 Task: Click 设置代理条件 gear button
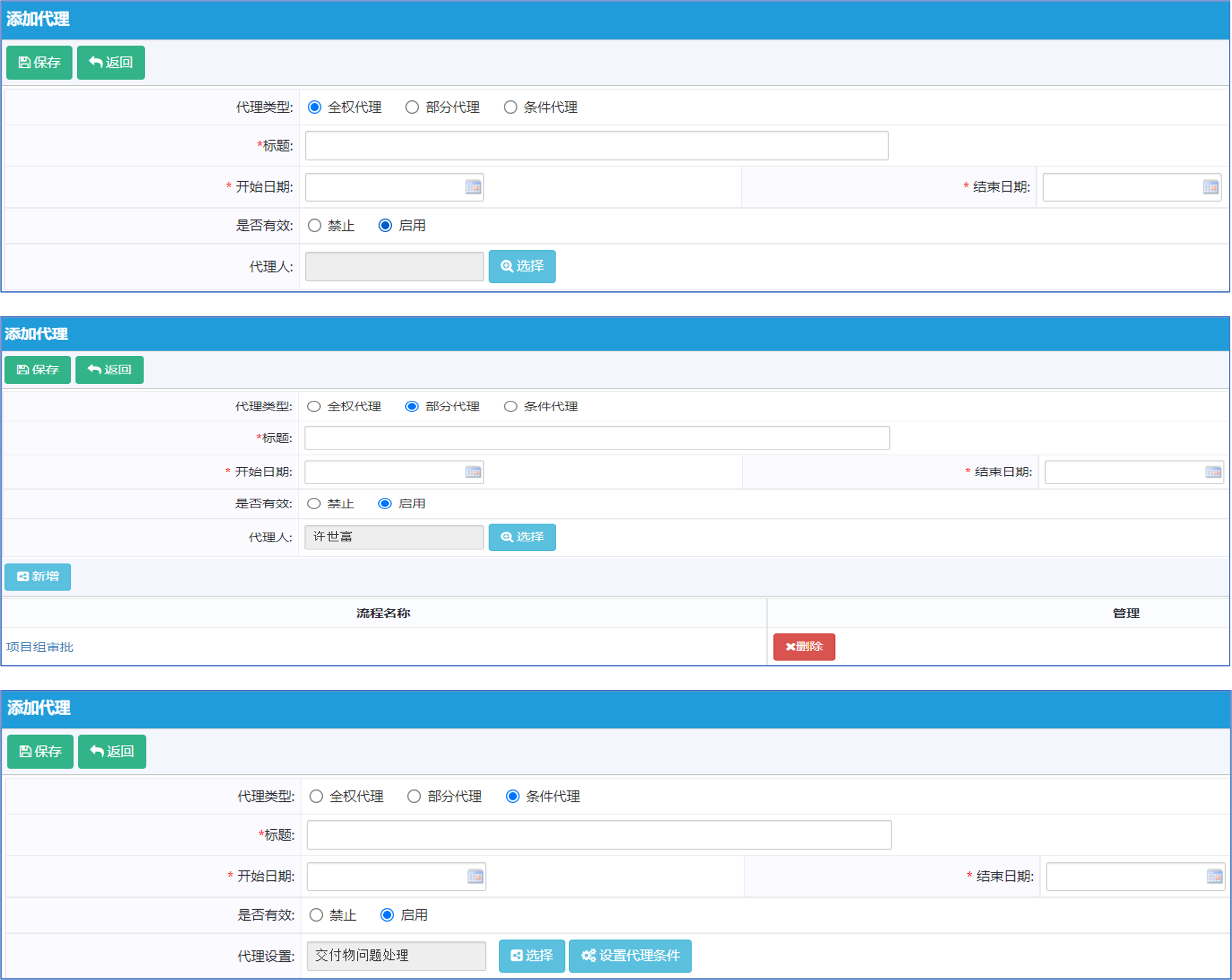point(630,955)
